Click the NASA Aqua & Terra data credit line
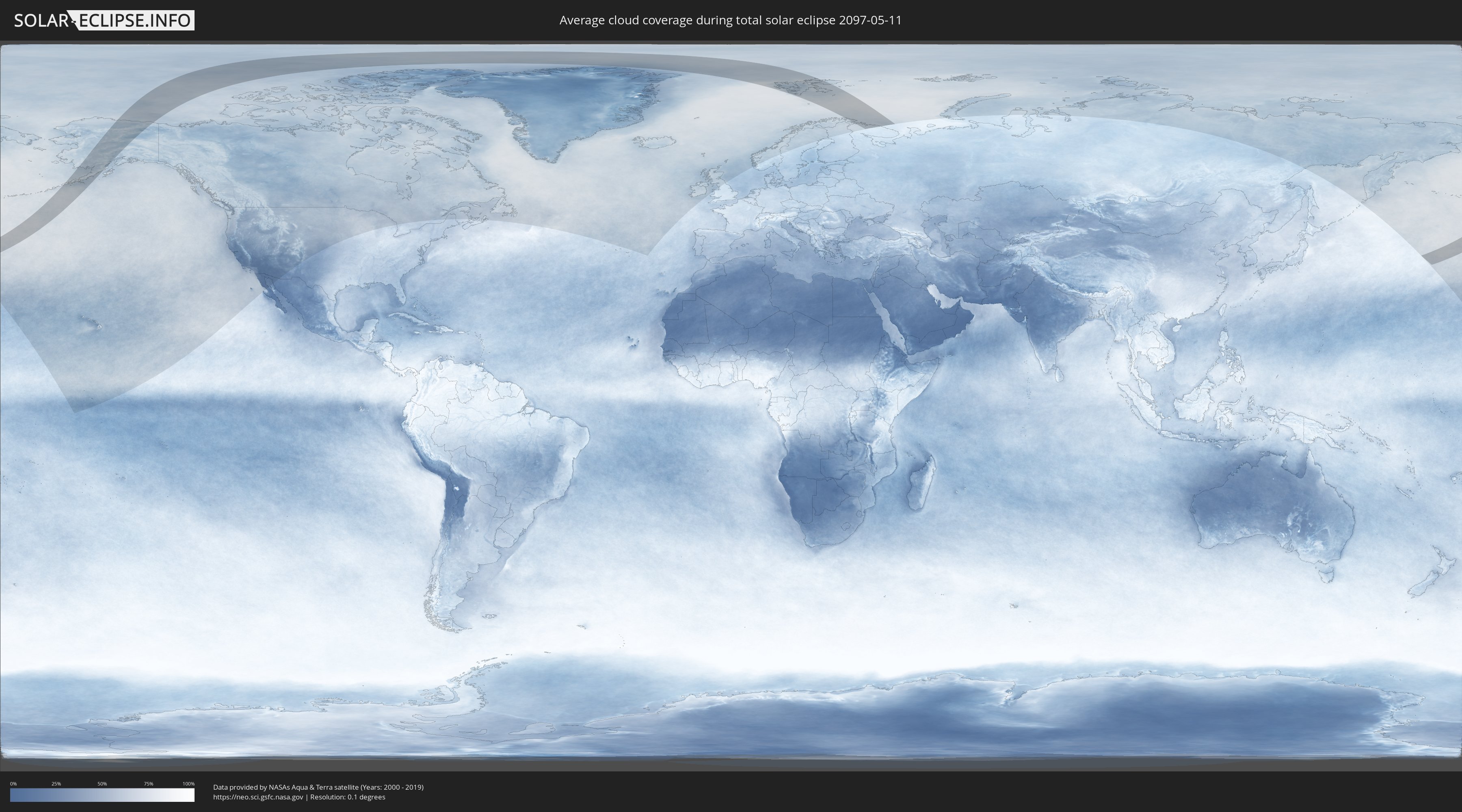 point(318,787)
